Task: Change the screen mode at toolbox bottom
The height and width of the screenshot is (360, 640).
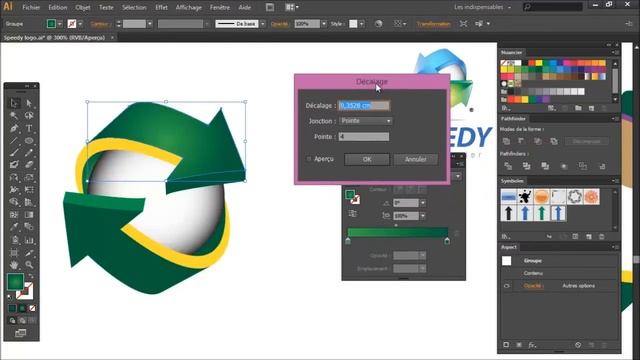Action: [20, 333]
